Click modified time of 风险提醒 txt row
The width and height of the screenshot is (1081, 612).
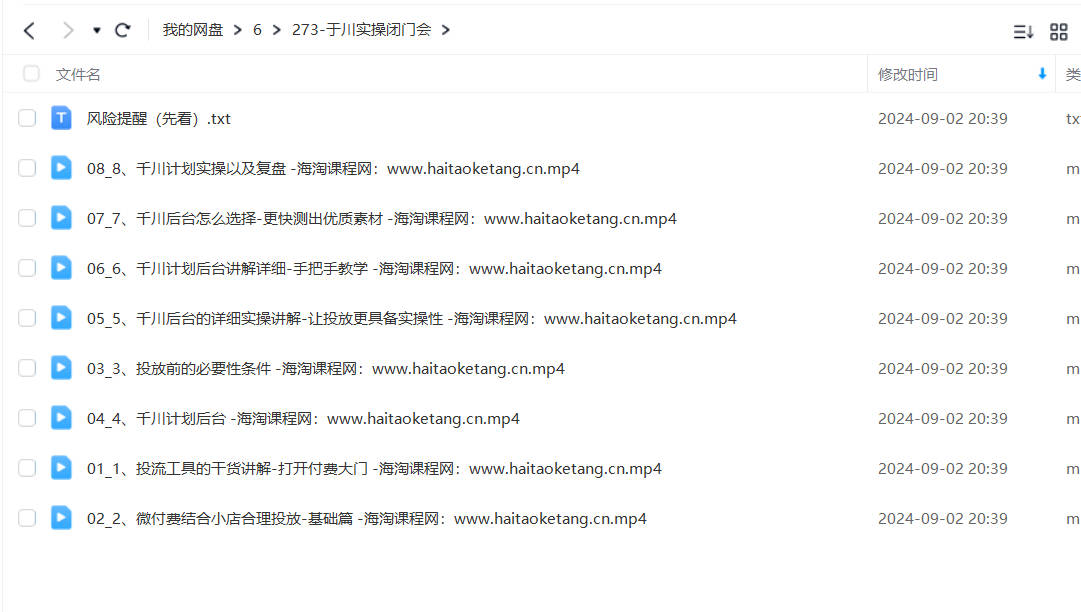click(x=942, y=119)
